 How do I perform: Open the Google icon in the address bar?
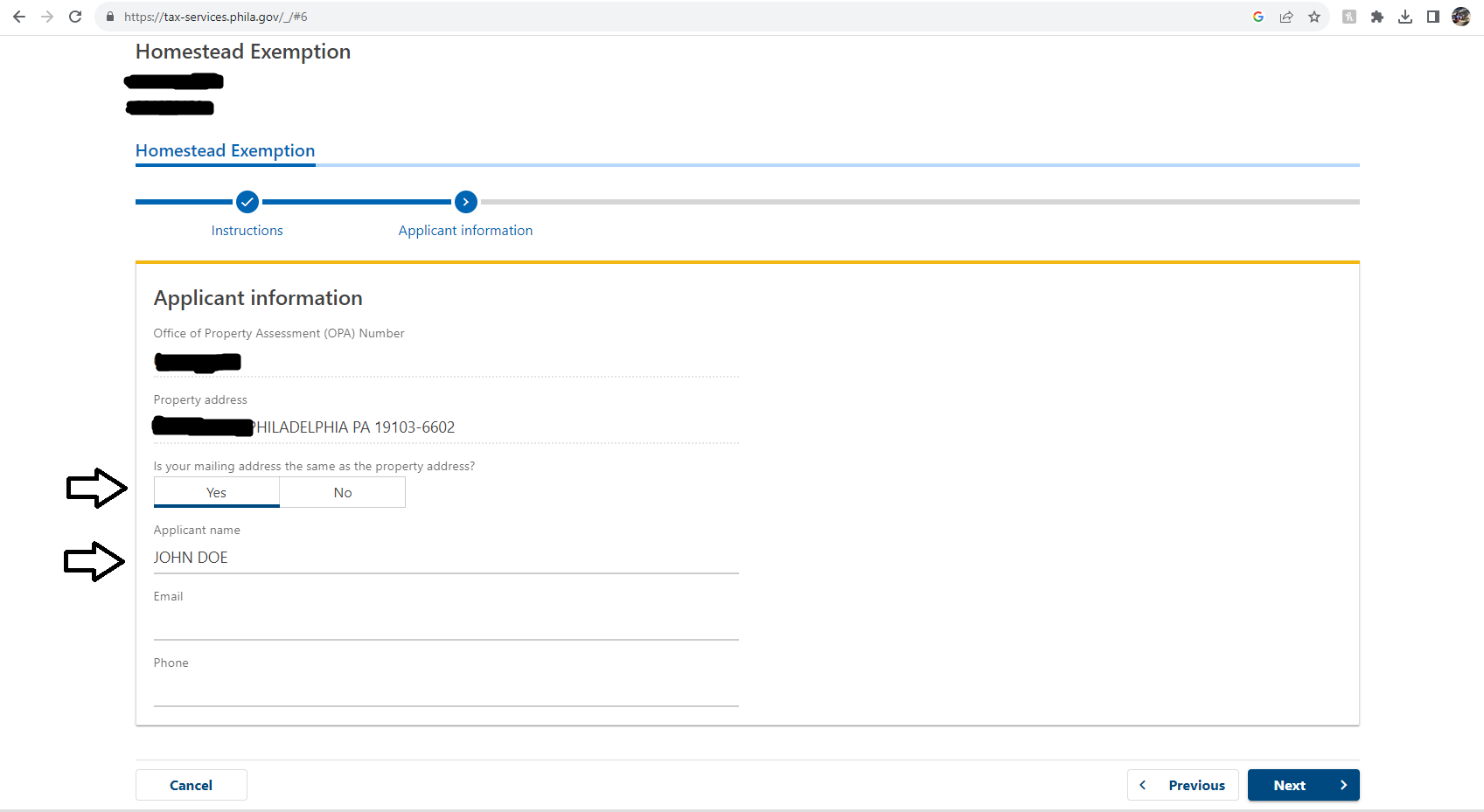pos(1258,17)
